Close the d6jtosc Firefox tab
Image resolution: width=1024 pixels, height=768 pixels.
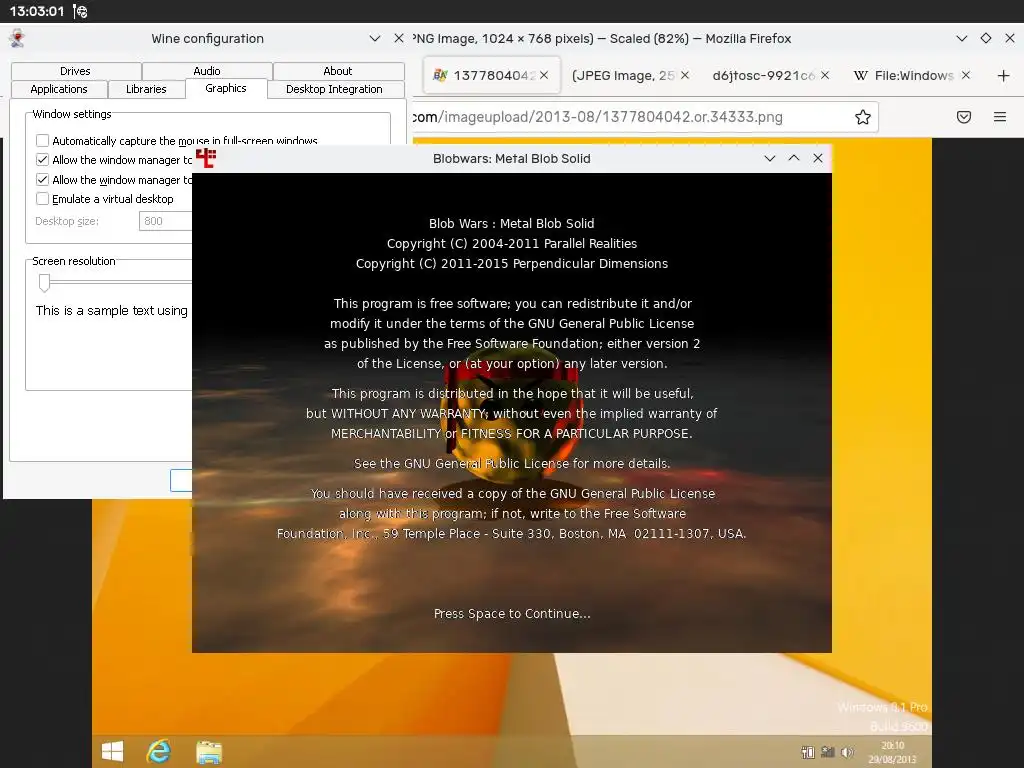pos(825,75)
